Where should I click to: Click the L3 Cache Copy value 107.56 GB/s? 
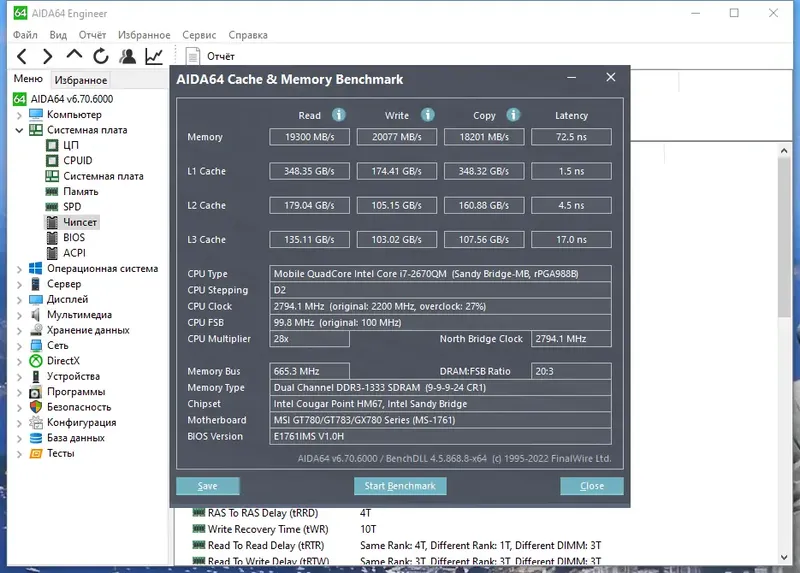(484, 239)
